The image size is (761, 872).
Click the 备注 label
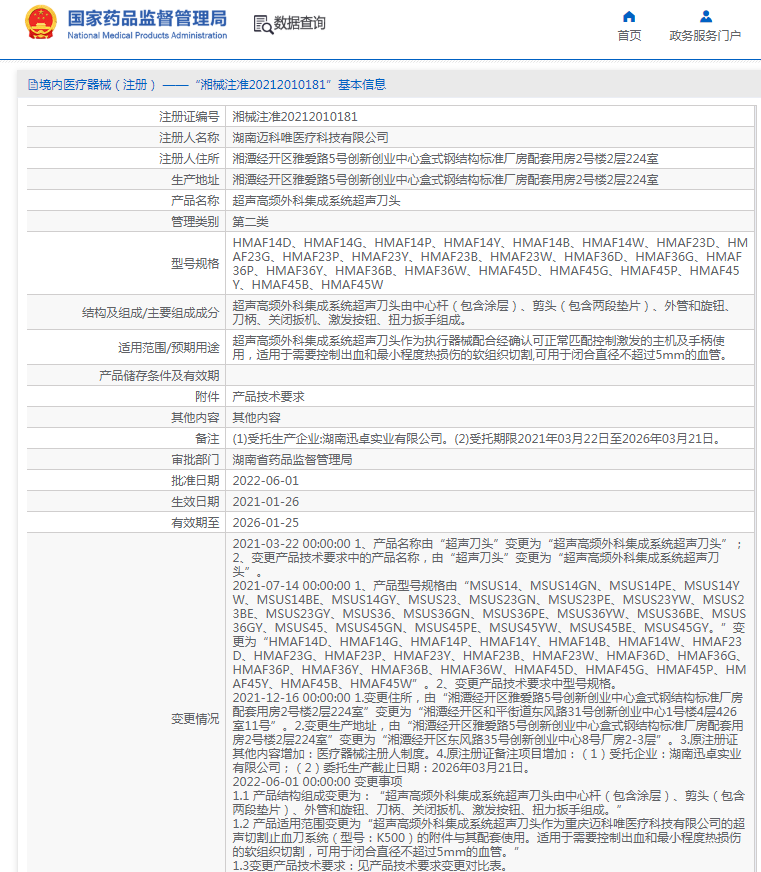click(207, 439)
